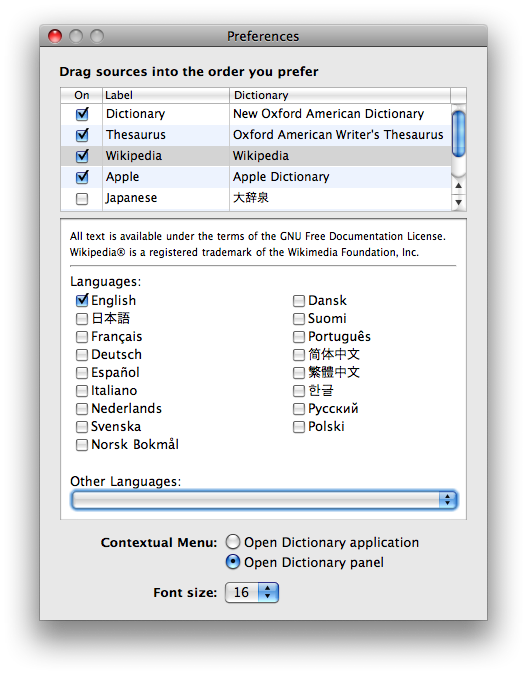Uncheck the English language checkbox
This screenshot has height=675, width=527.
pyautogui.click(x=82, y=300)
